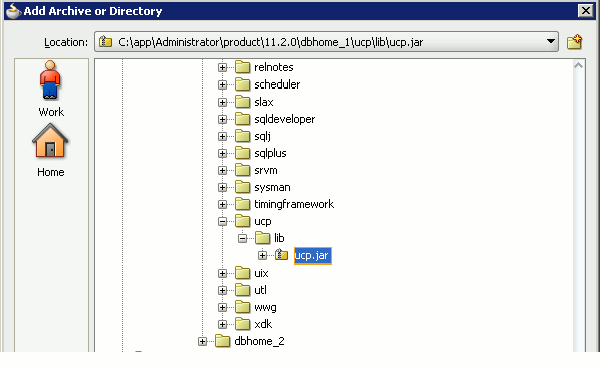Click the ucp.jar archive icon

click(281, 255)
